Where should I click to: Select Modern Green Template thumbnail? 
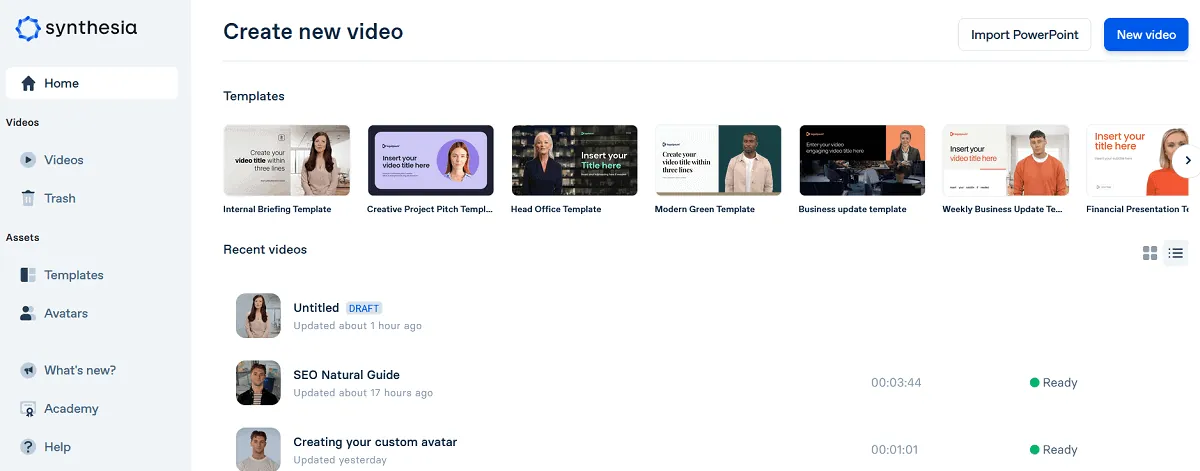718,160
